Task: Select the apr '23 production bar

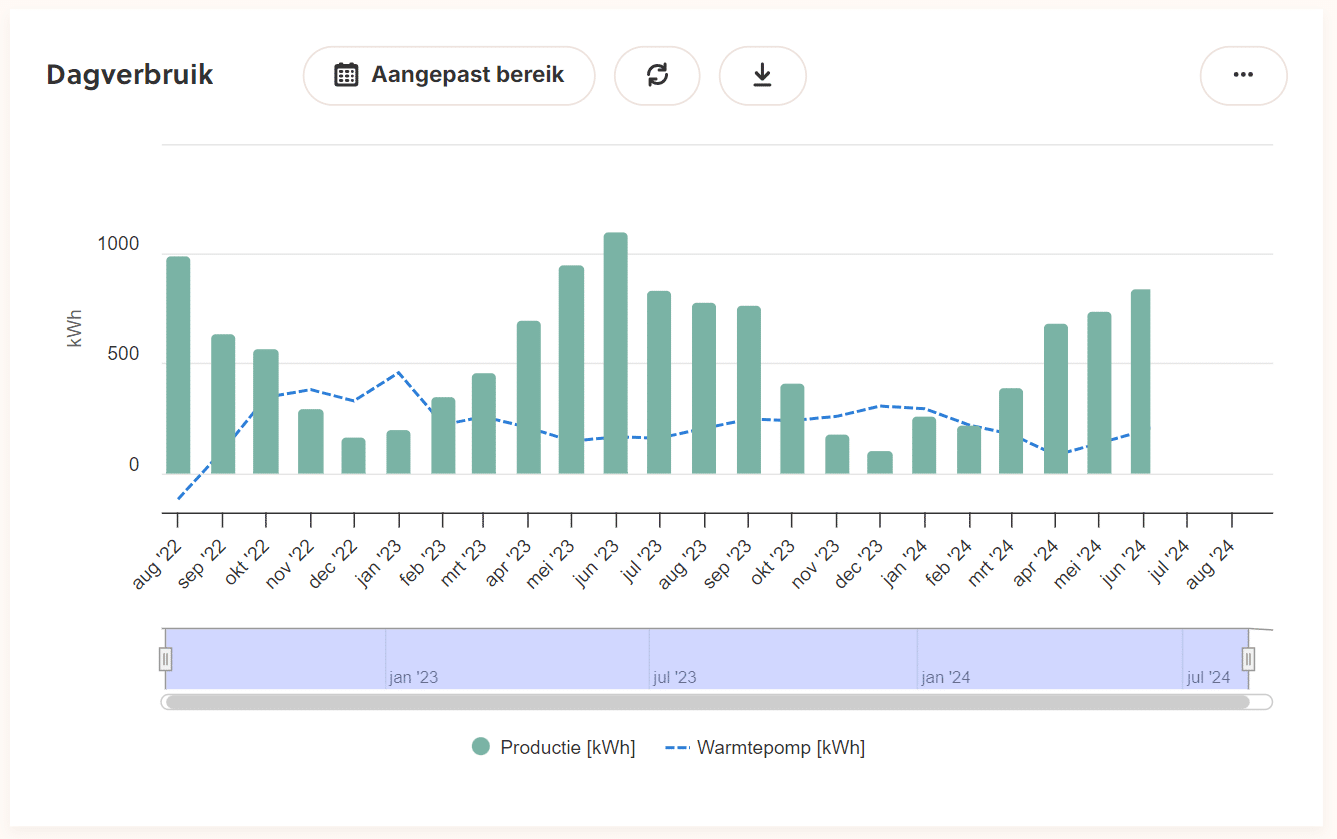Action: coord(528,398)
